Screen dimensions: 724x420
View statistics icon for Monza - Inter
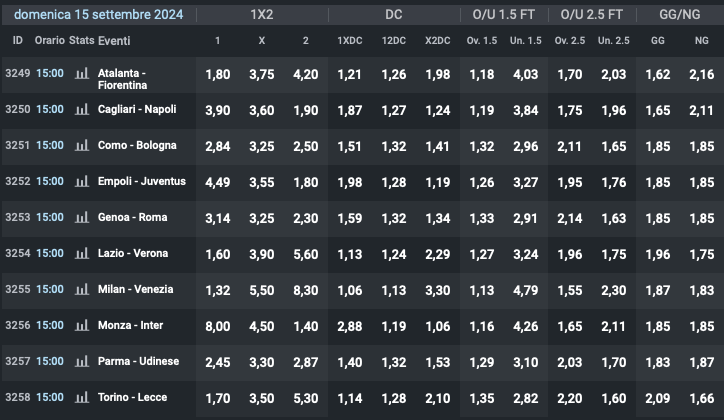point(82,326)
